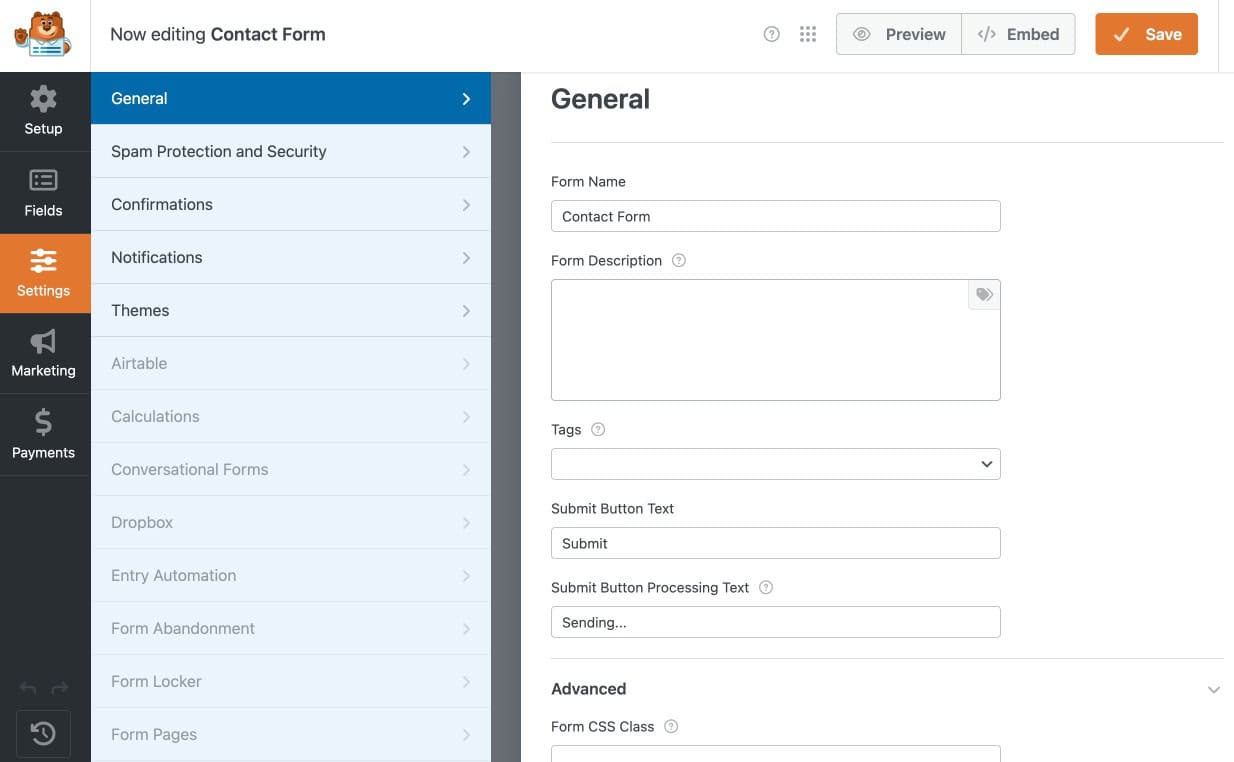Open the Marketing megaphone panel
The width and height of the screenshot is (1234, 762).
(44, 353)
